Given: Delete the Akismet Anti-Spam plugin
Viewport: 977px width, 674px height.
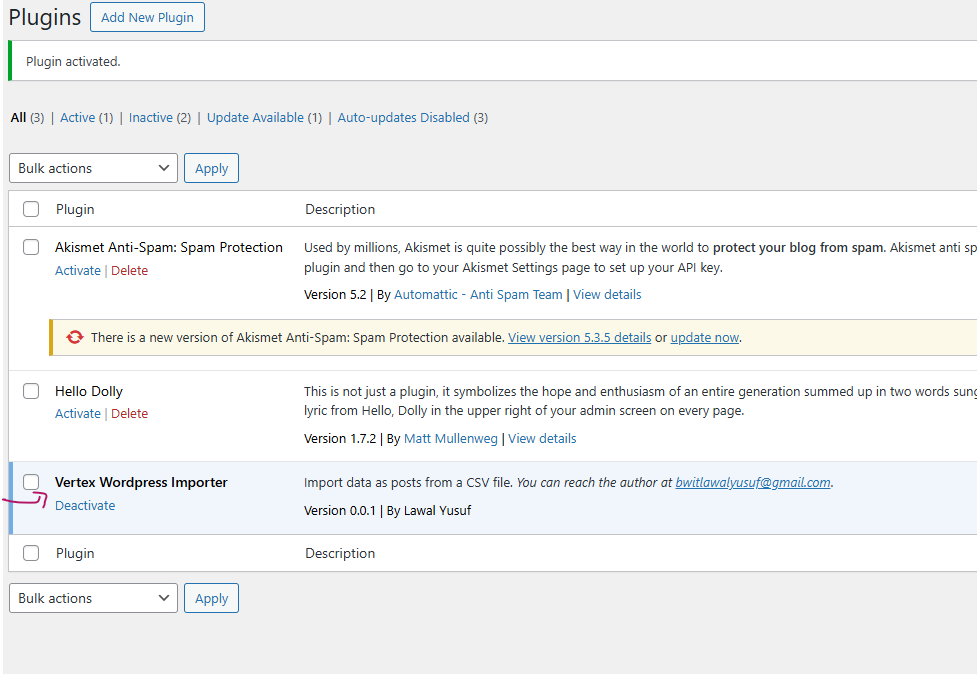Looking at the screenshot, I should click(x=130, y=270).
